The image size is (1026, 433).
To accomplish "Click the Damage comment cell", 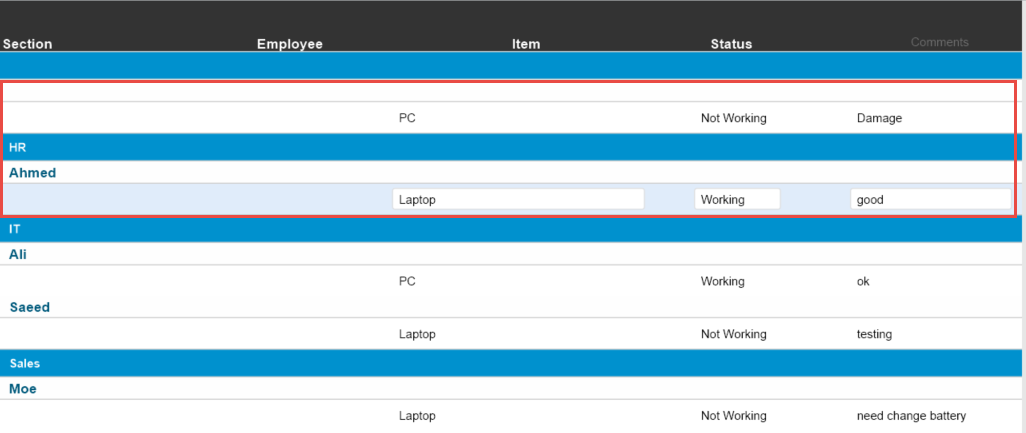I will [879, 118].
